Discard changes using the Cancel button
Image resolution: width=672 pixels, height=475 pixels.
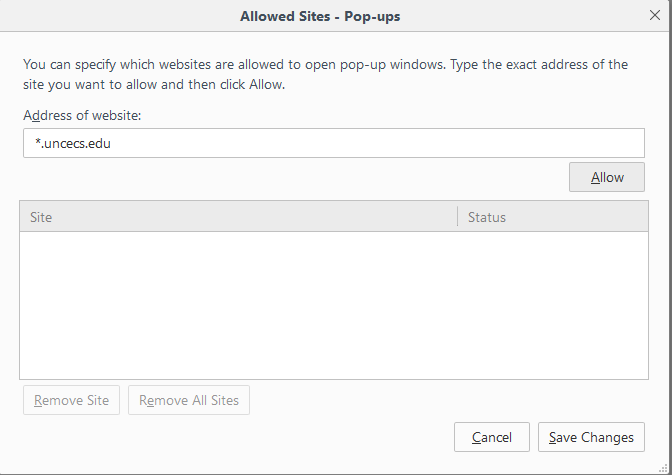tap(491, 437)
